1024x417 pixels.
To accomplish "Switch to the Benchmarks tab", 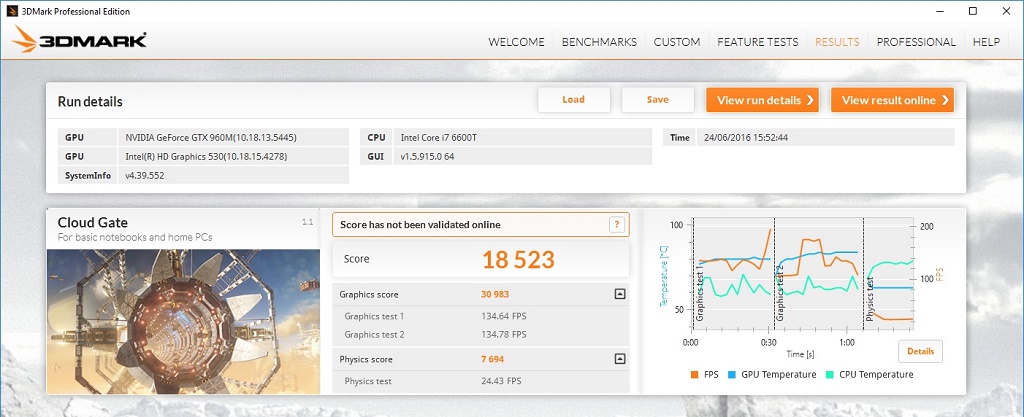I will click(599, 42).
